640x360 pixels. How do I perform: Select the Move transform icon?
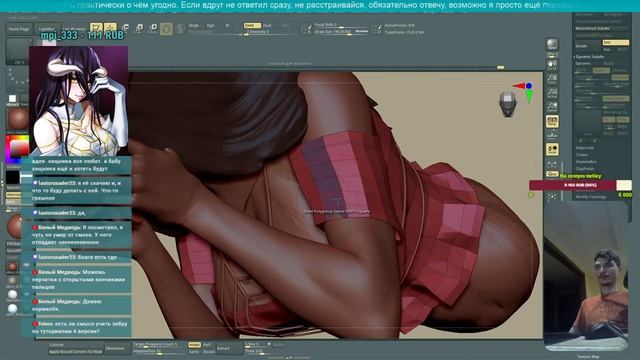coord(125,28)
